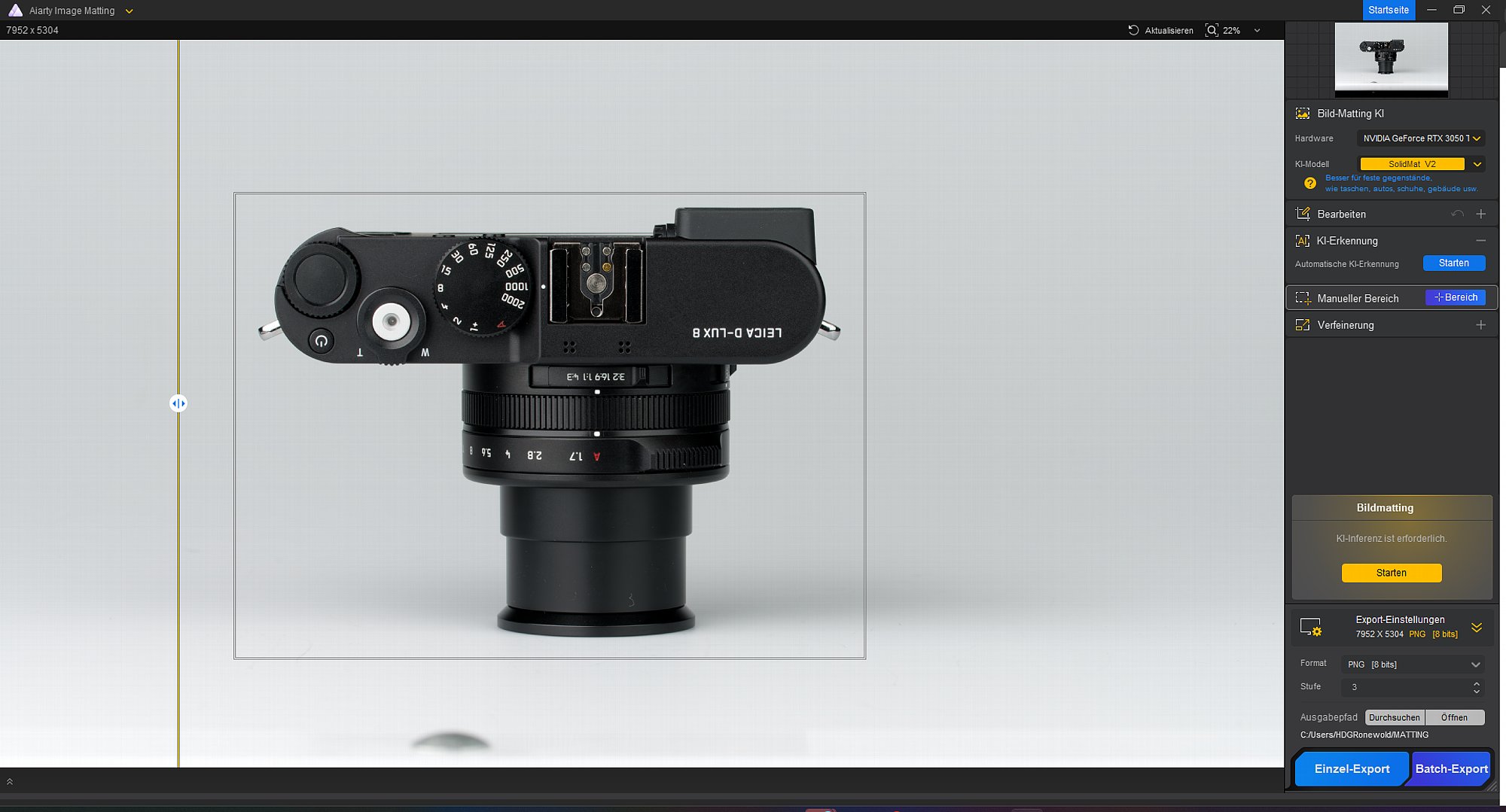Decrease the Stufe value with down arrow
1506x812 pixels.
click(x=1477, y=692)
